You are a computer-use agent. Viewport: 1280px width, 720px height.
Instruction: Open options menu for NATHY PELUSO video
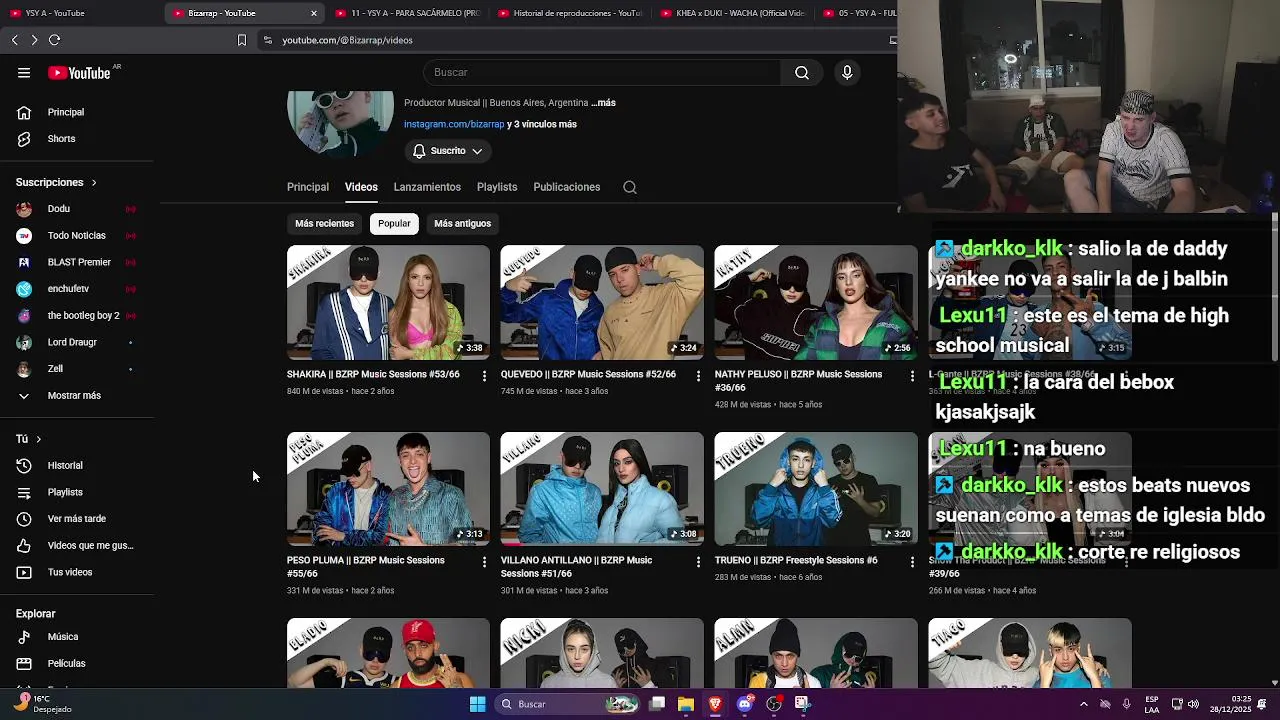[912, 376]
